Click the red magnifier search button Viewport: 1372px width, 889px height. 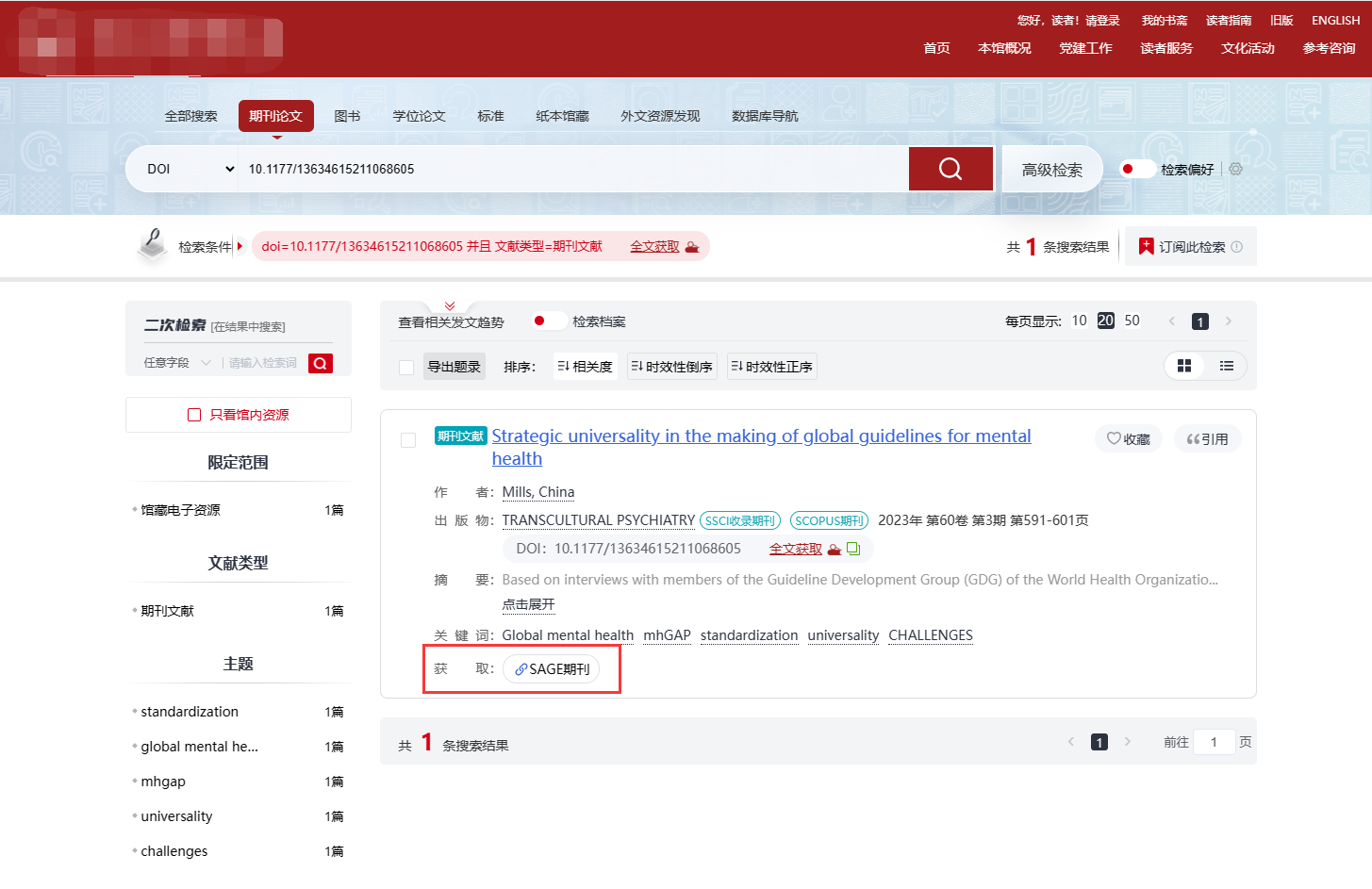click(x=950, y=169)
